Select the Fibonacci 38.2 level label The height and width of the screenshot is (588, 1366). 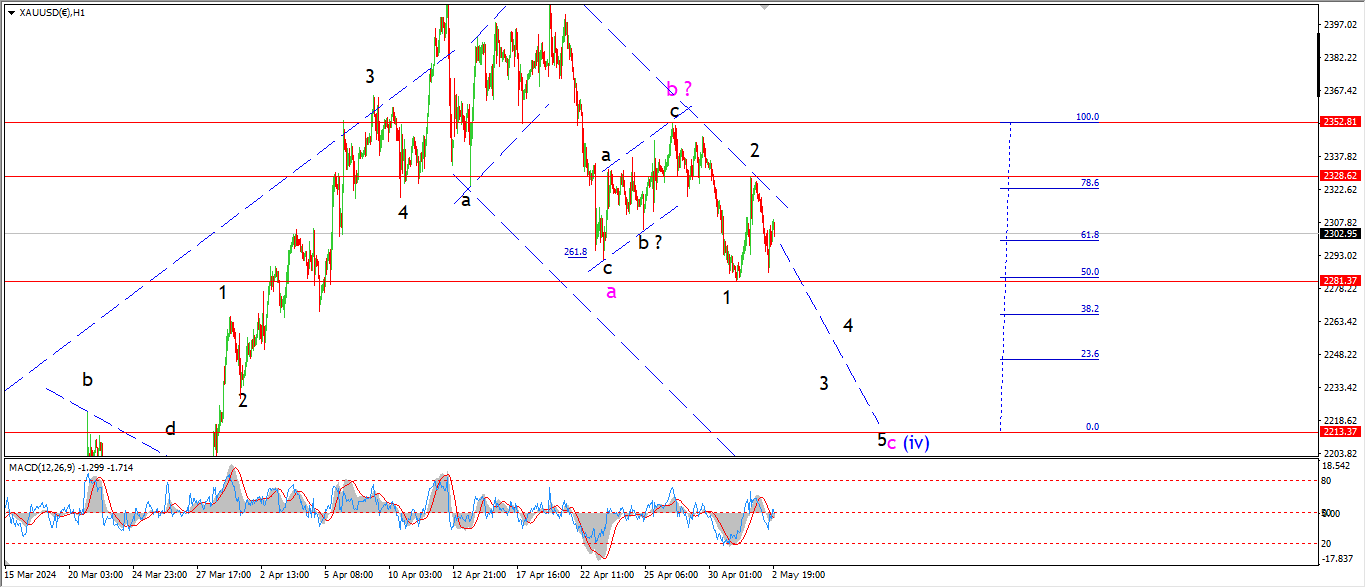coord(1089,309)
